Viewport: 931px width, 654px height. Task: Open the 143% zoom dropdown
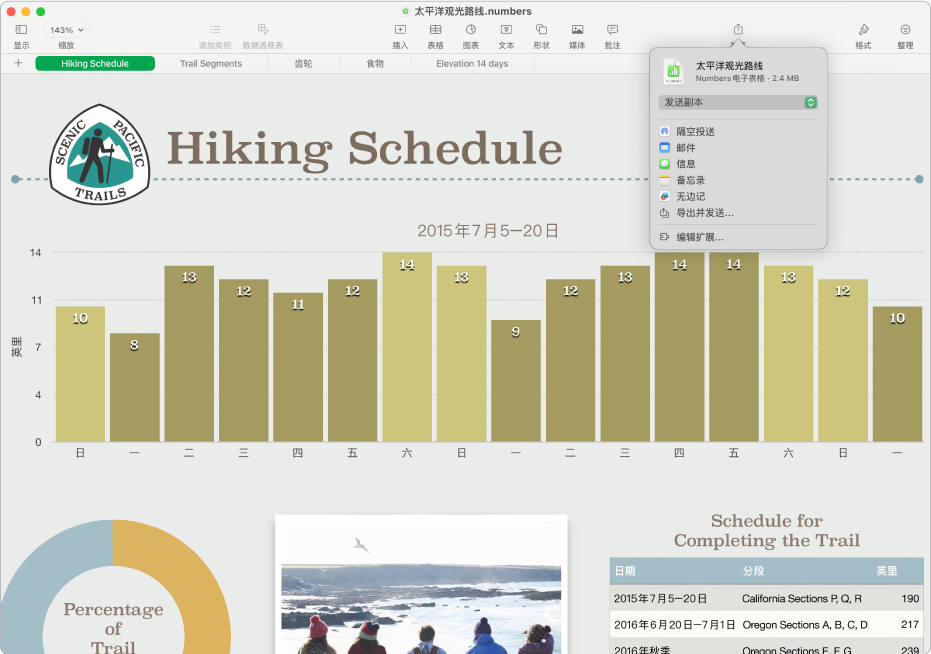pos(67,31)
